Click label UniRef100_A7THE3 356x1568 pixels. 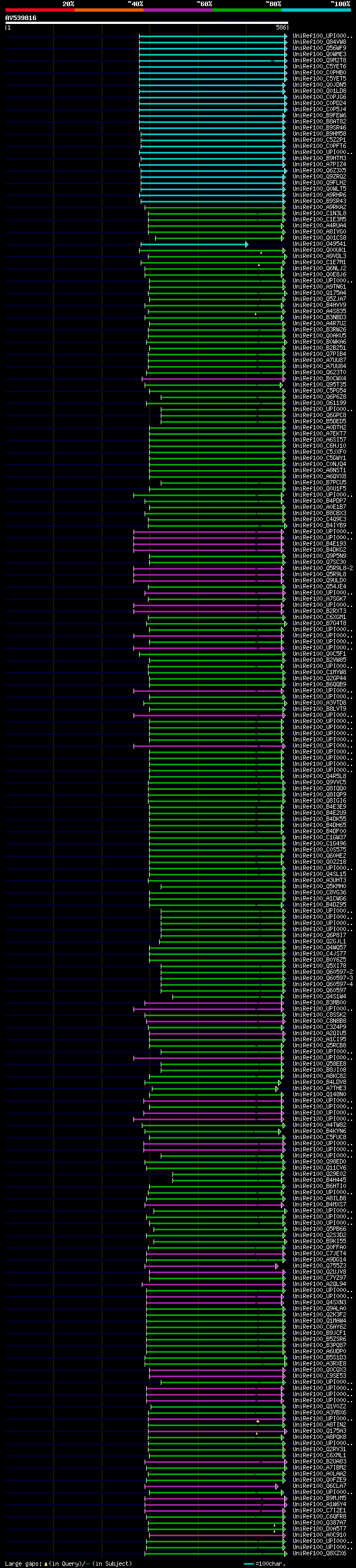point(319,1089)
